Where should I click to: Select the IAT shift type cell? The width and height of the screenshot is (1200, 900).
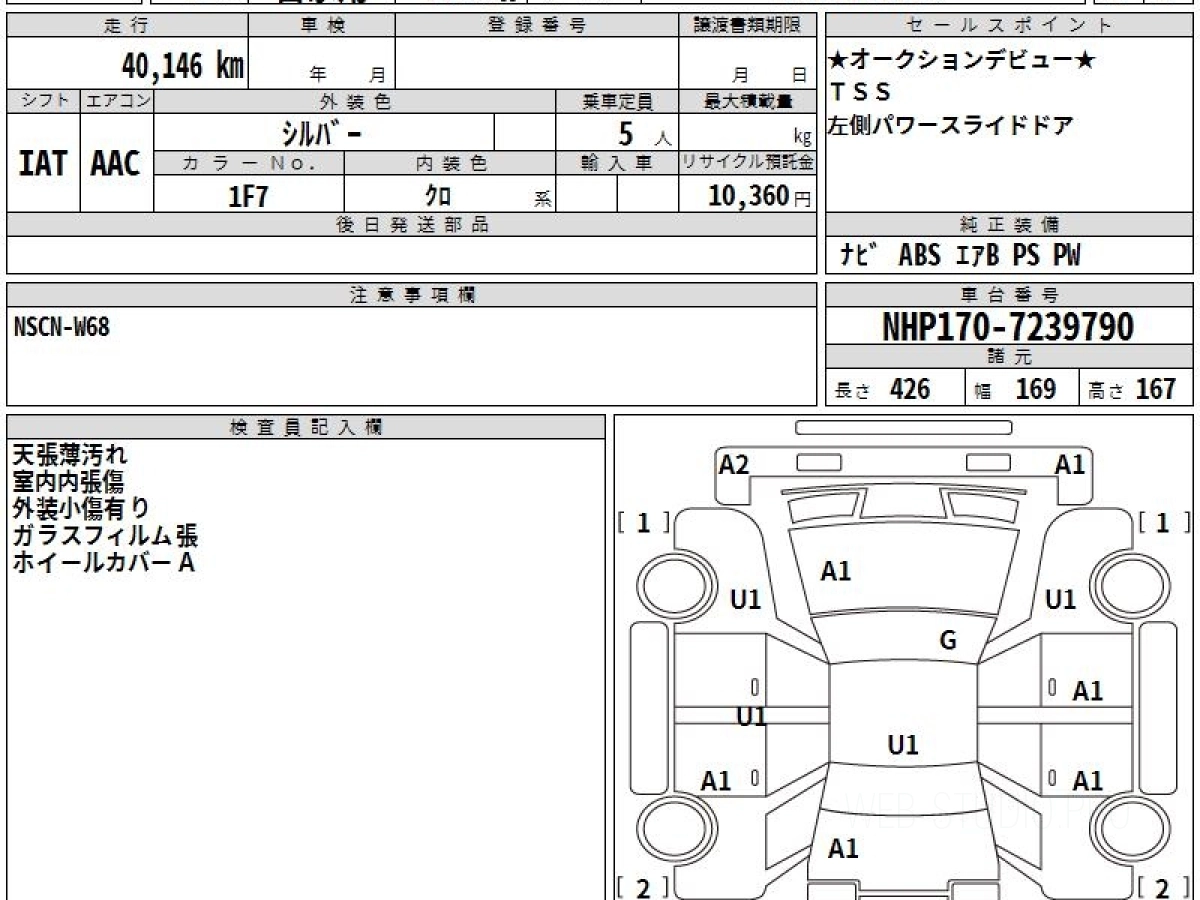[x=43, y=164]
